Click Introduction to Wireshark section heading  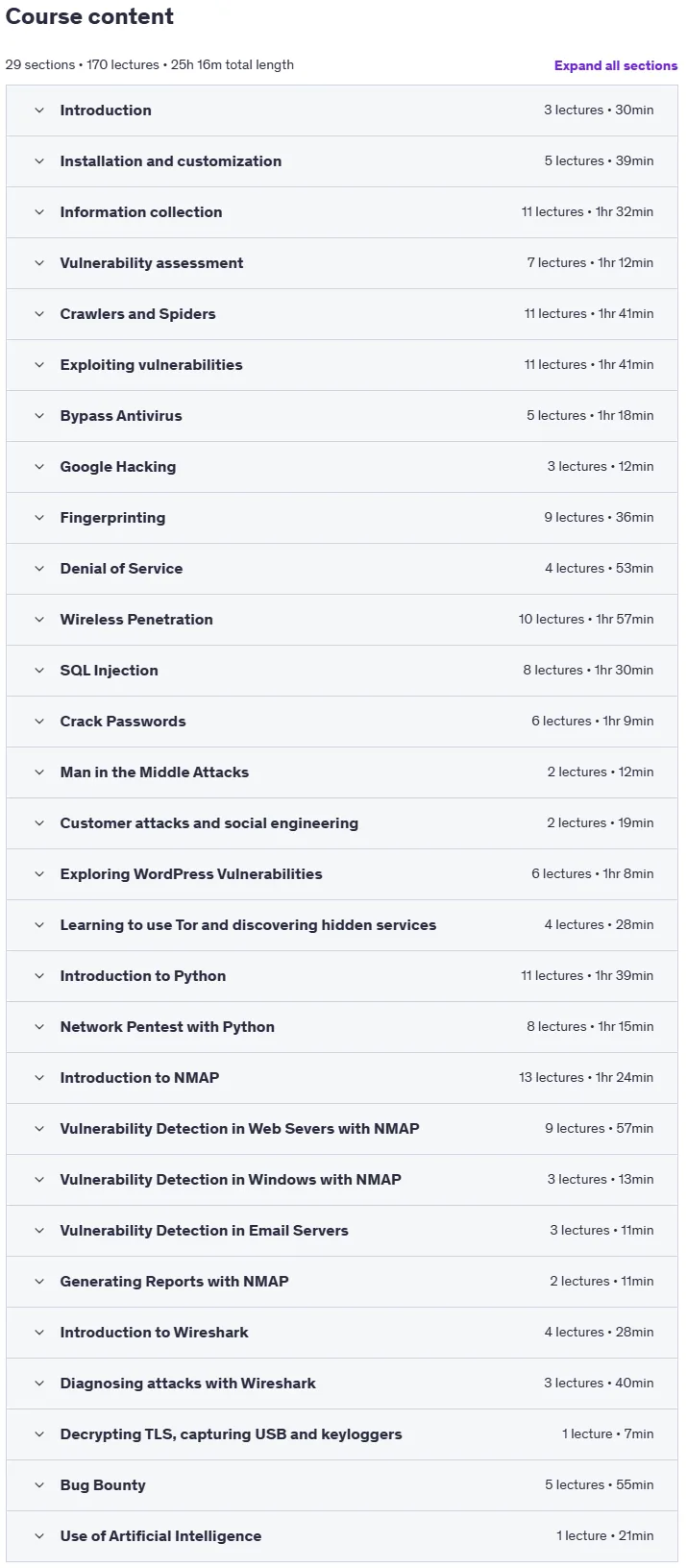point(154,1333)
